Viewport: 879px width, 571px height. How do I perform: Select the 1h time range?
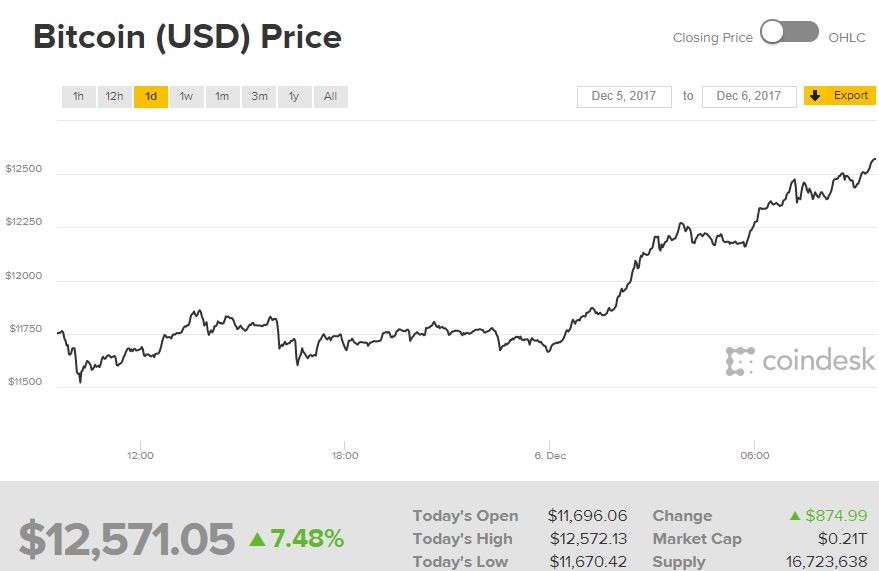pos(78,97)
